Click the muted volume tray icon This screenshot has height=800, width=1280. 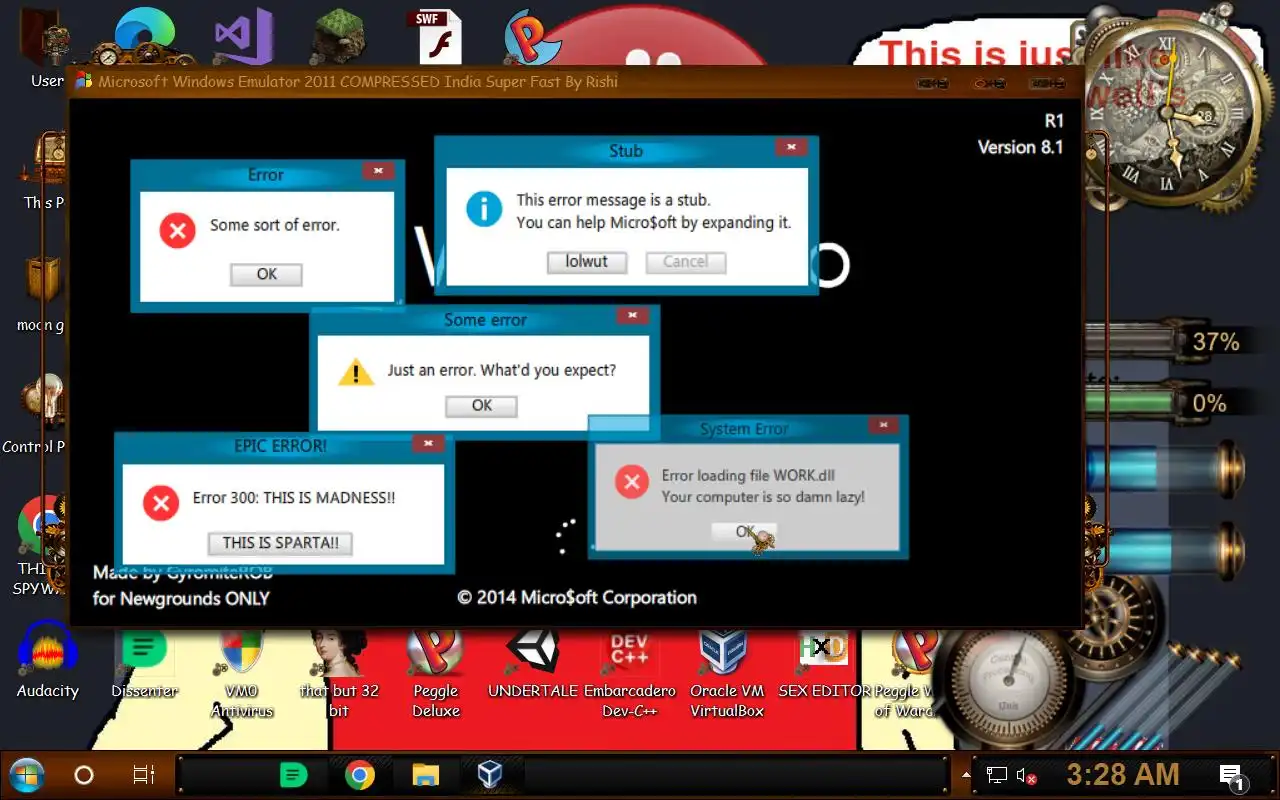[1026, 776]
